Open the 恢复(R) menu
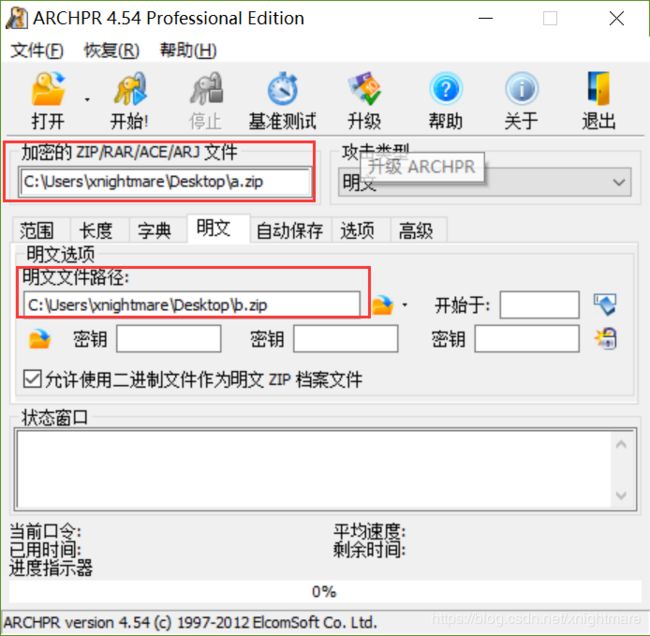This screenshot has height=636, width=650. [112, 51]
